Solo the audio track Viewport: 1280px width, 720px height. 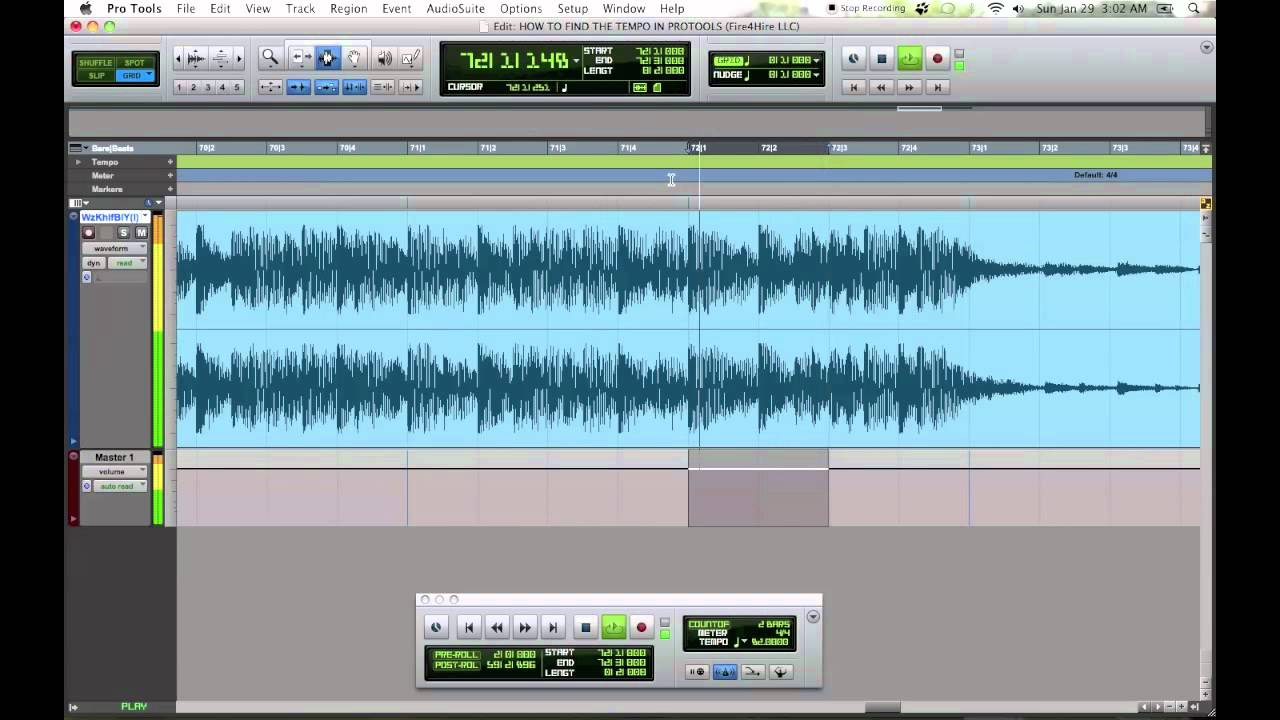[124, 232]
